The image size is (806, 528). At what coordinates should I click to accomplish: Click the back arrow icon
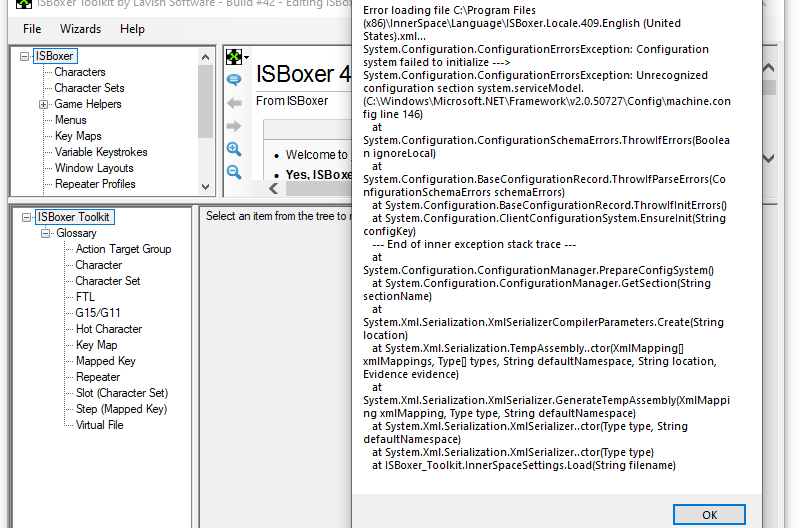(x=234, y=103)
